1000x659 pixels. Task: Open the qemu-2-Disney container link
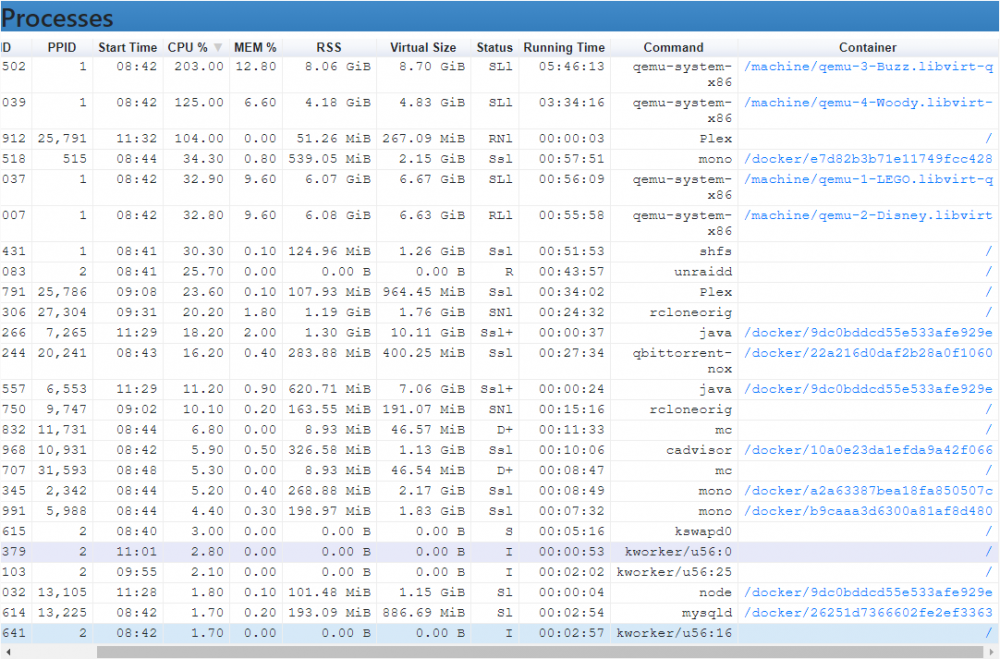point(869,215)
